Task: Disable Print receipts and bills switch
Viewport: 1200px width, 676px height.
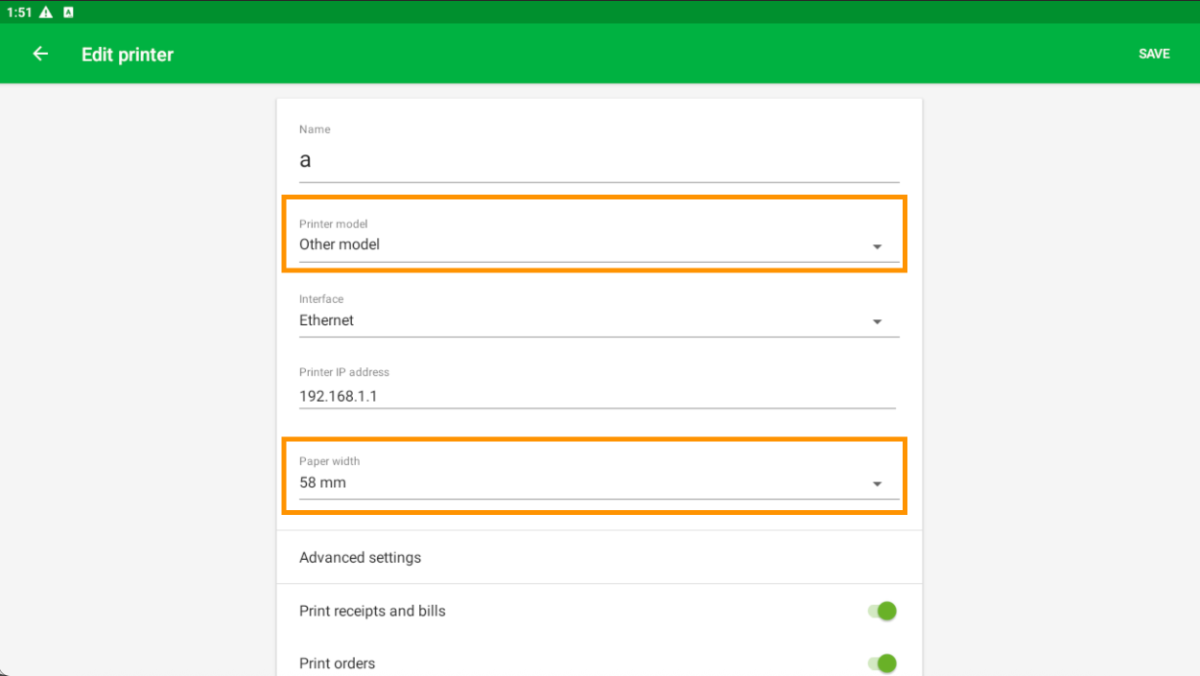Action: (x=881, y=611)
